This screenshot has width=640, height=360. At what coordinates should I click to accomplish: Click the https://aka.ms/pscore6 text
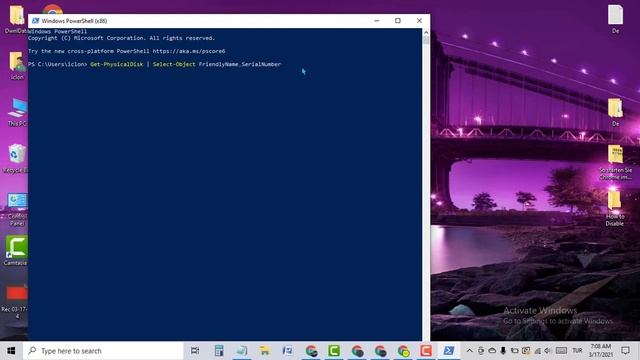coord(189,51)
